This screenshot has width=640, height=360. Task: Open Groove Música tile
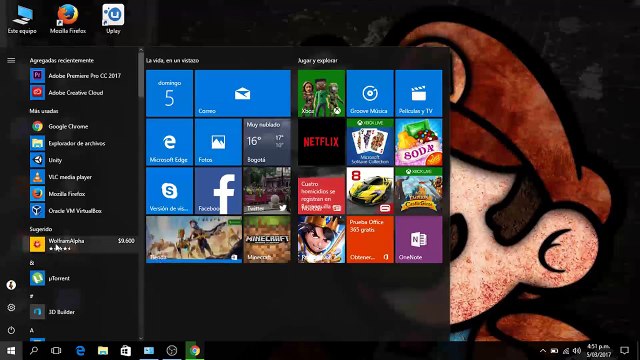click(370, 93)
